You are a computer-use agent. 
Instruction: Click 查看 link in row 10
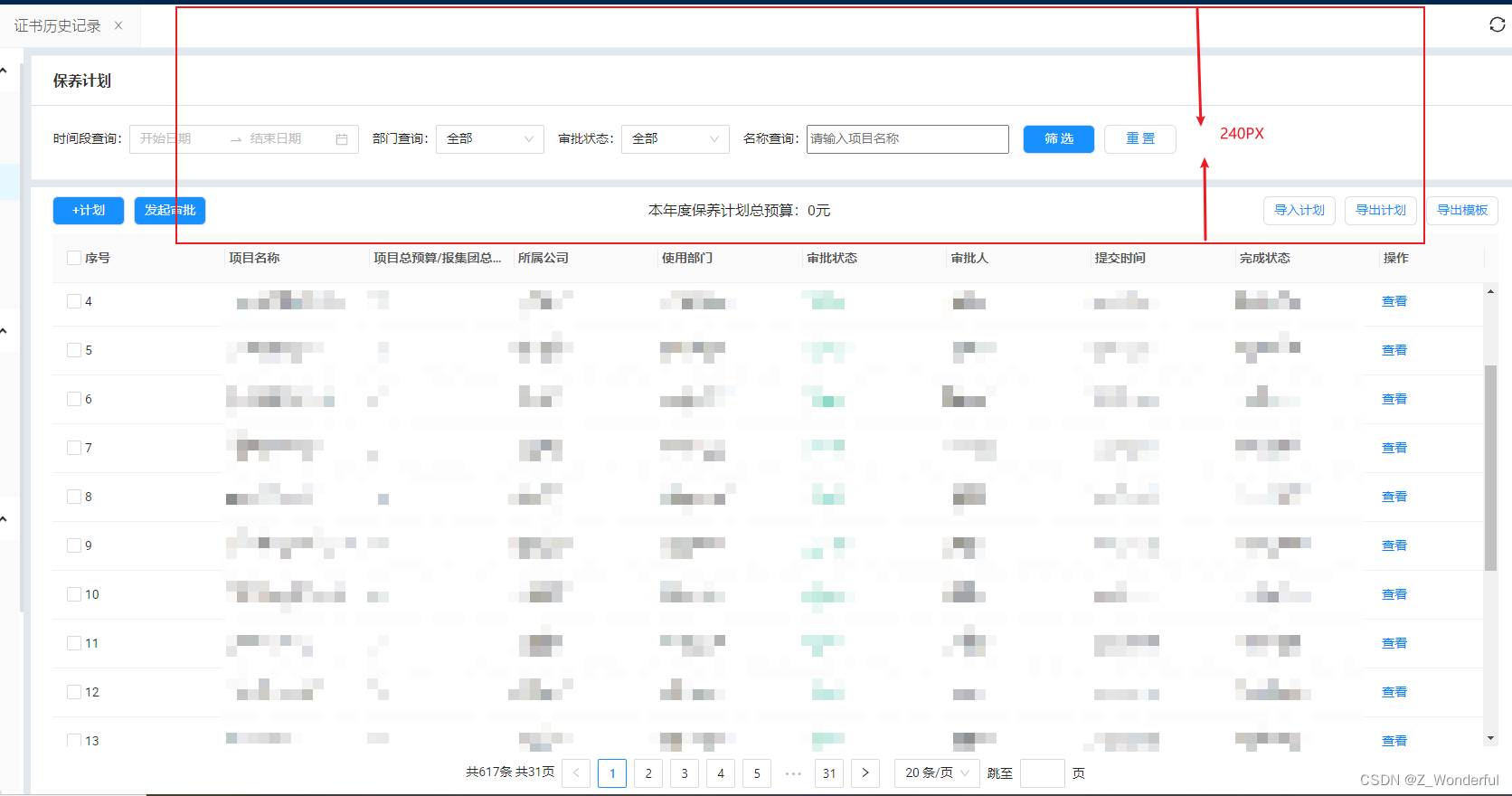point(1394,594)
